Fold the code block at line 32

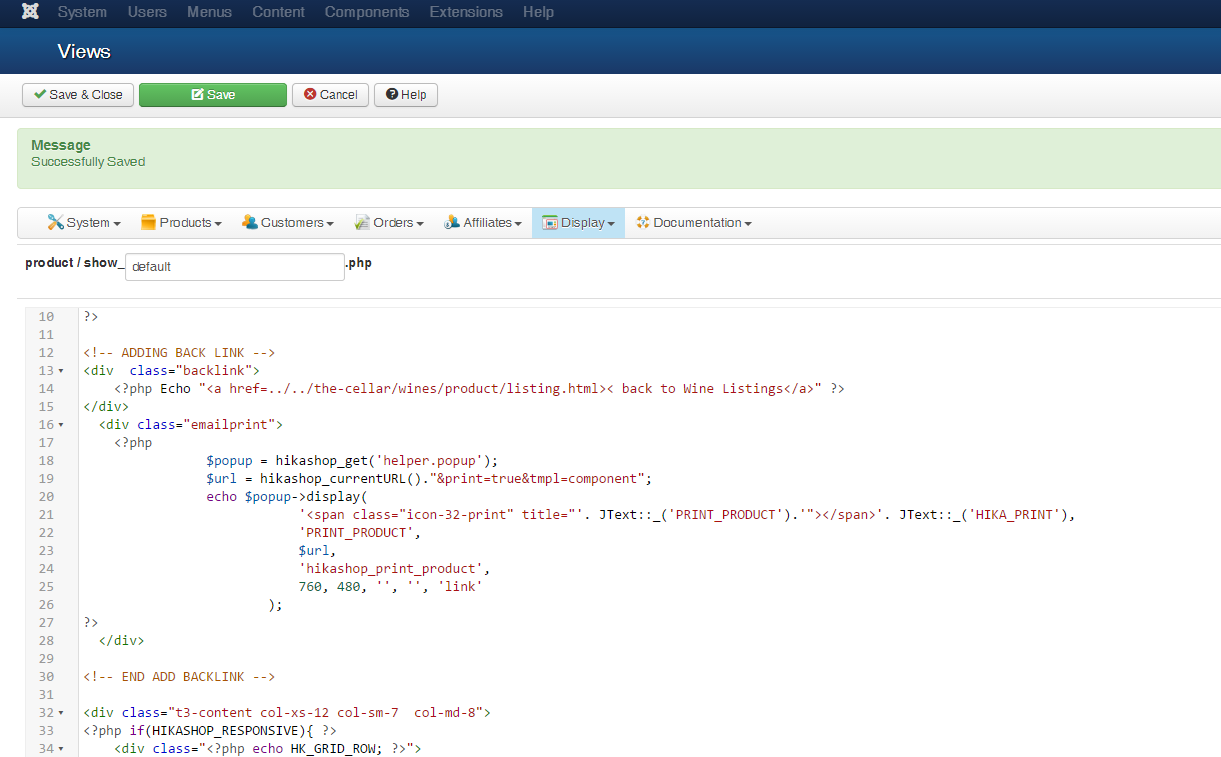(61, 713)
